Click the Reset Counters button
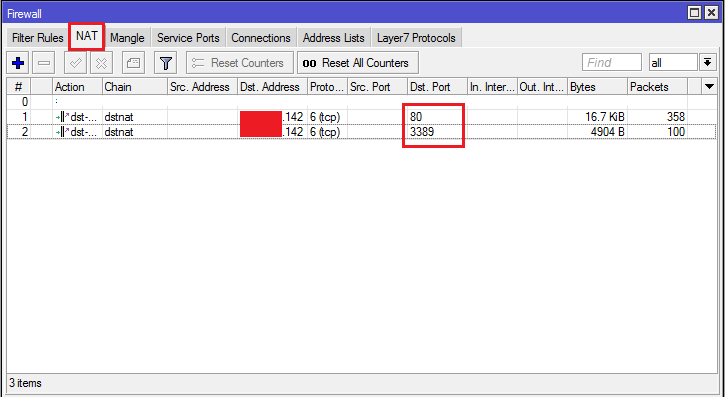Image resolution: width=725 pixels, height=397 pixels. (x=240, y=63)
